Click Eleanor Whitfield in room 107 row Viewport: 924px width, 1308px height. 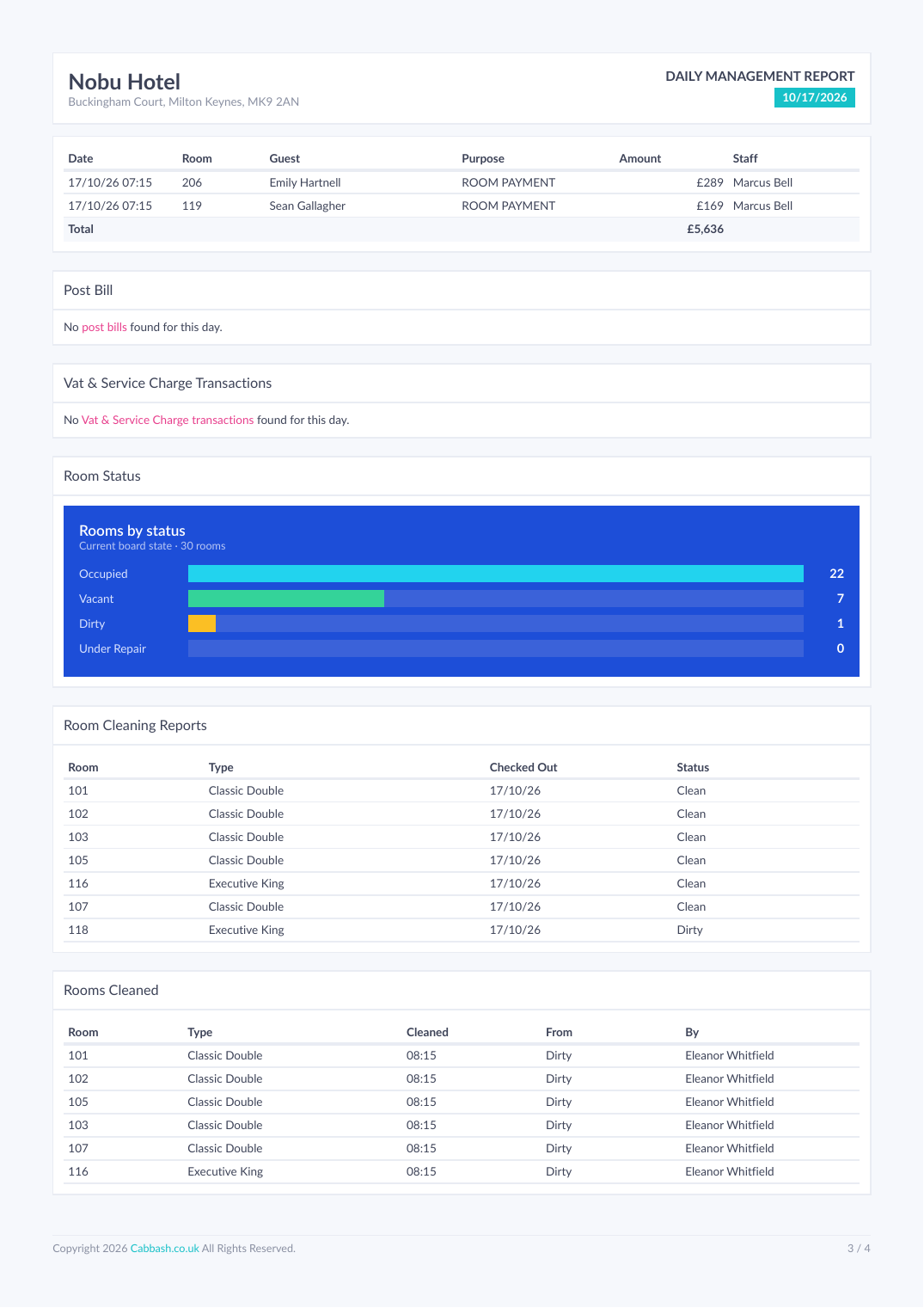[730, 1148]
